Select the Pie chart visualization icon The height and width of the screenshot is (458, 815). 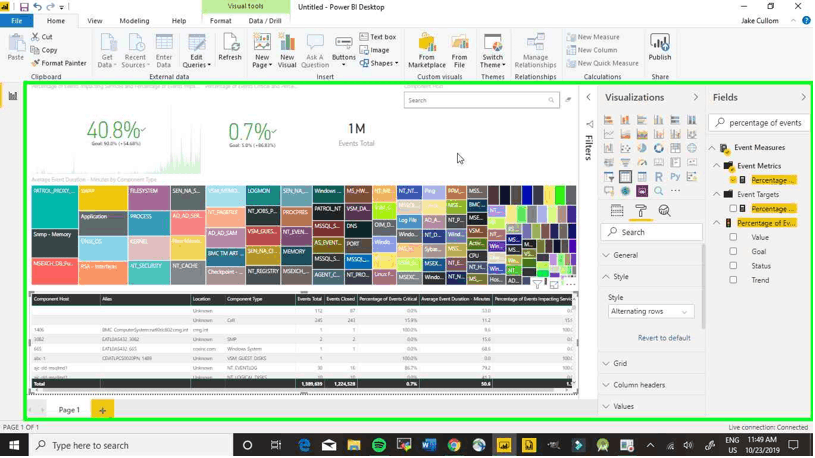click(642, 148)
